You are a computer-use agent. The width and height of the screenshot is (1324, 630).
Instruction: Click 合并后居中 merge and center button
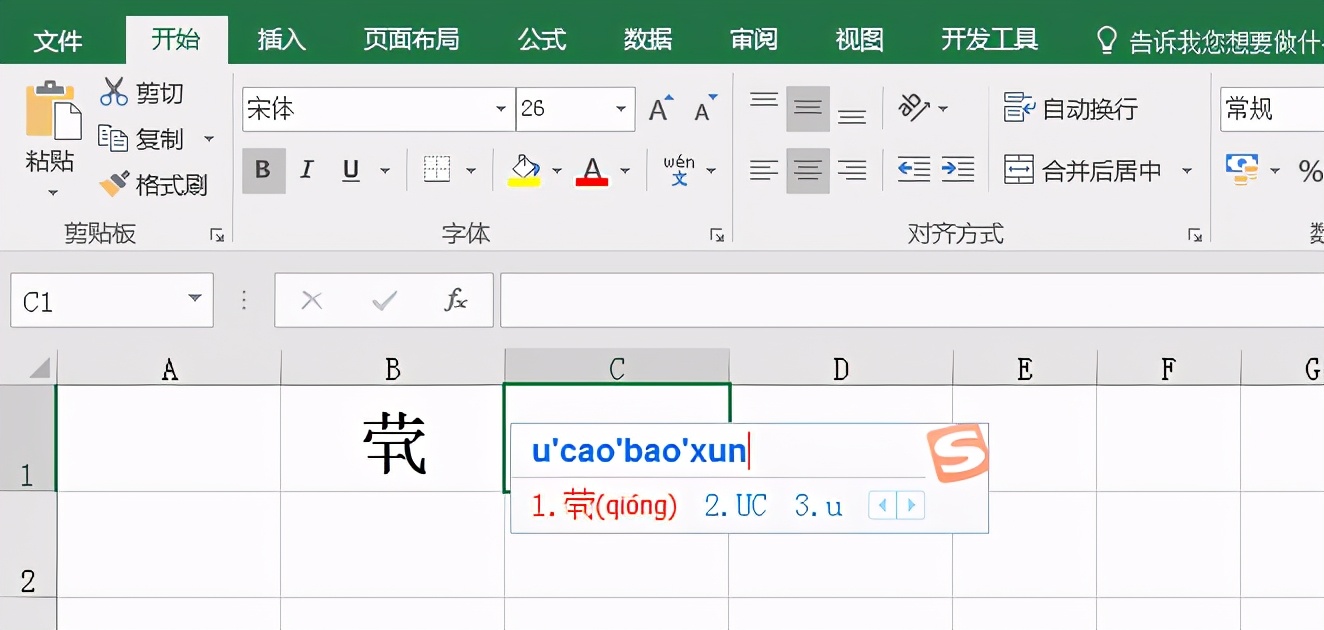point(1083,171)
